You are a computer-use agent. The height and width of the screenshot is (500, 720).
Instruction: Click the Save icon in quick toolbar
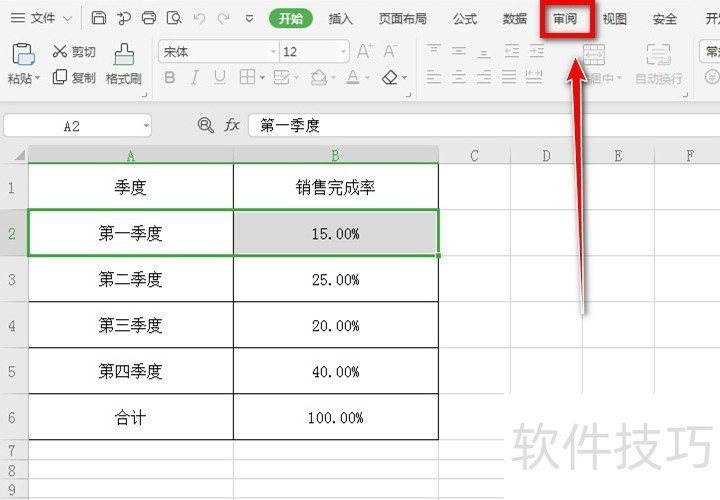(99, 18)
